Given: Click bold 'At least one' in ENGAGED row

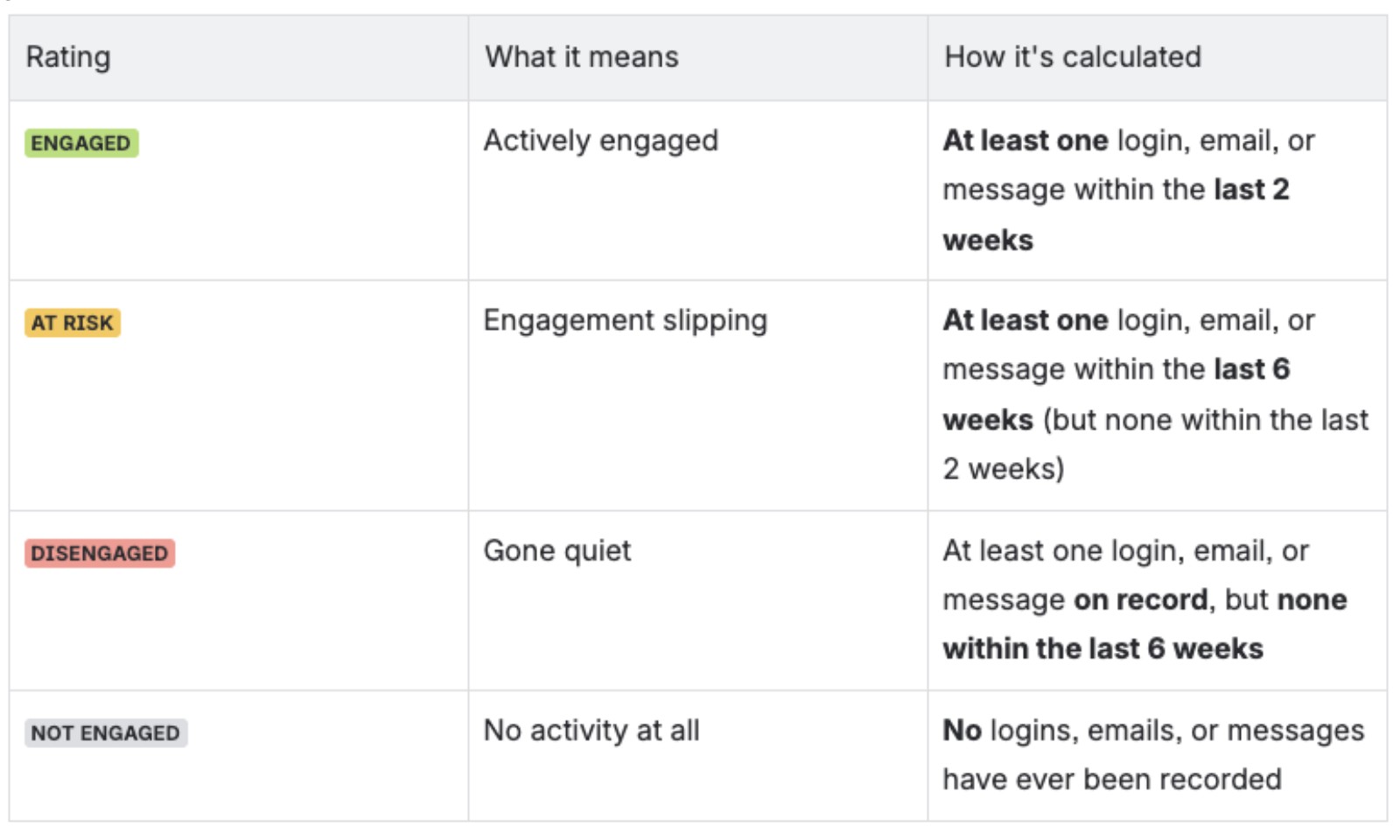Looking at the screenshot, I should pyautogui.click(x=1025, y=140).
